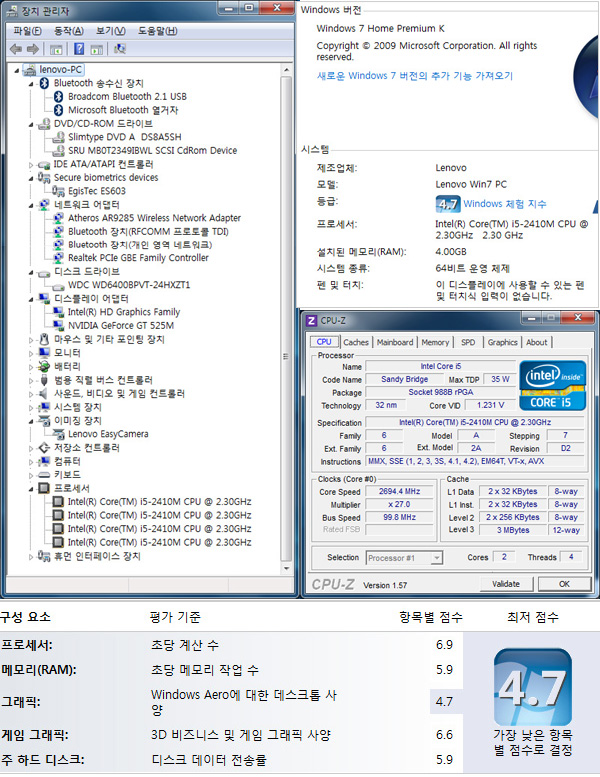Switch to the SPD tab in CPU-Z
The width and height of the screenshot is (600, 777).
tap(468, 342)
